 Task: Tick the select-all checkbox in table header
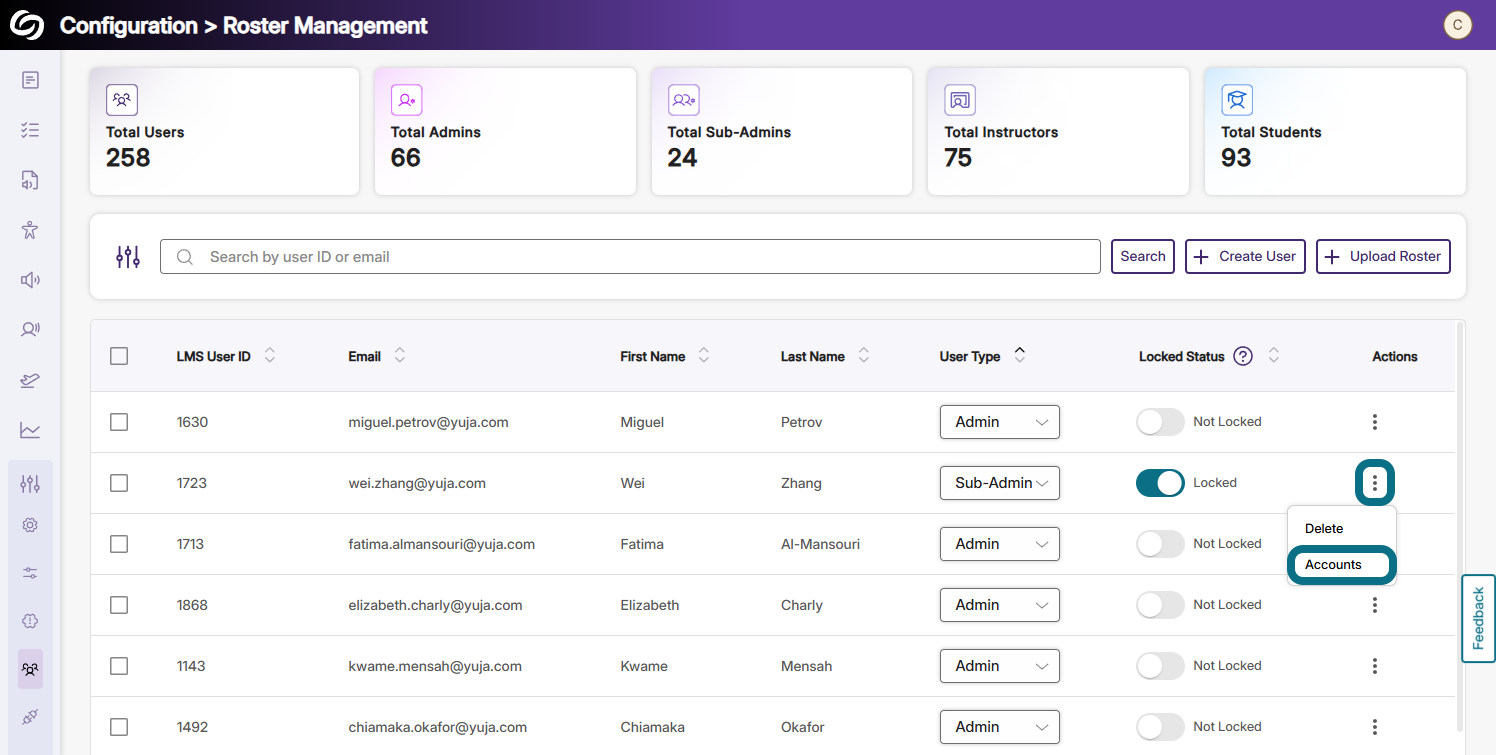click(x=119, y=356)
